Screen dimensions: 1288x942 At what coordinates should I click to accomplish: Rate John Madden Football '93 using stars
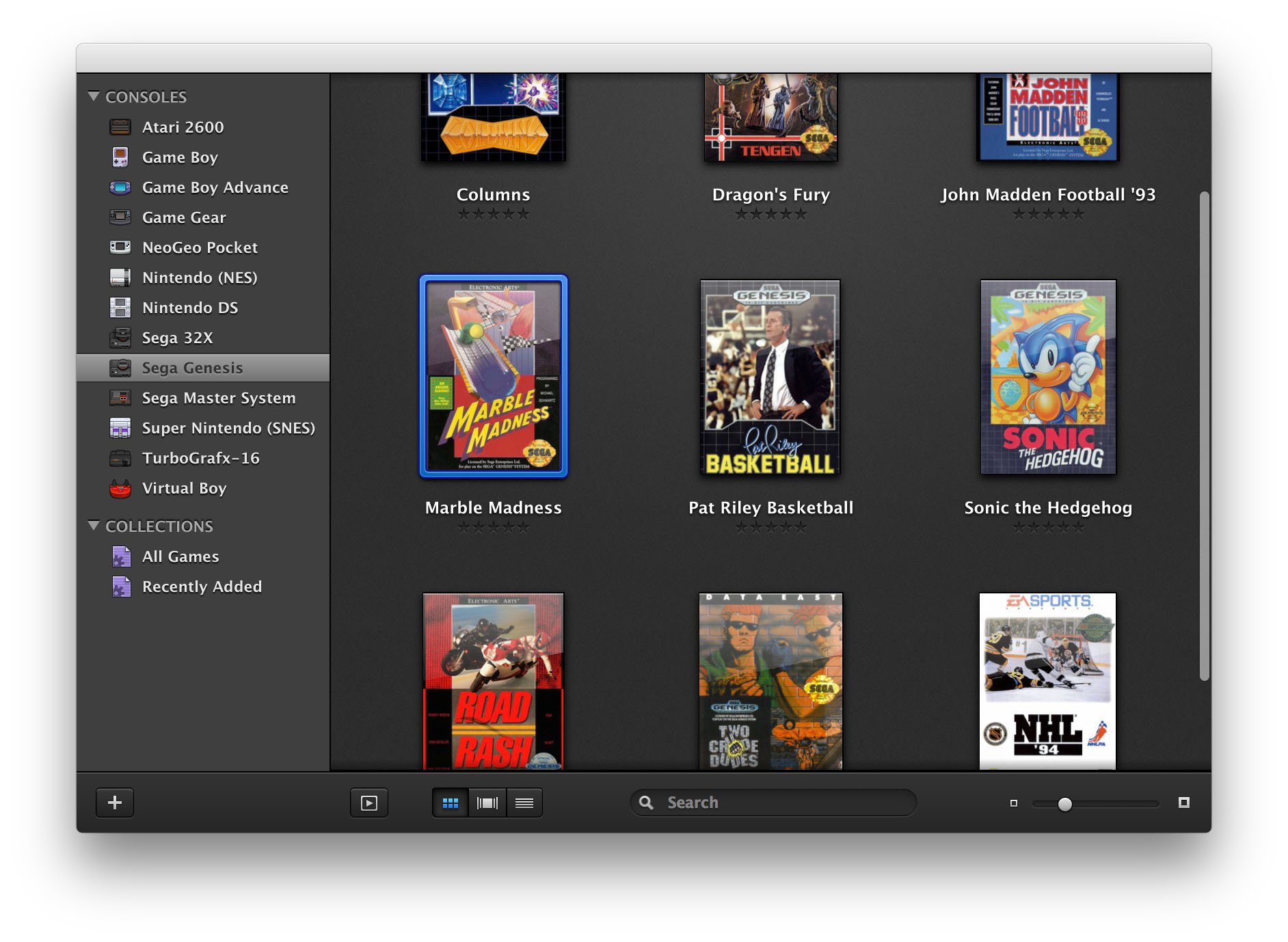click(1048, 214)
